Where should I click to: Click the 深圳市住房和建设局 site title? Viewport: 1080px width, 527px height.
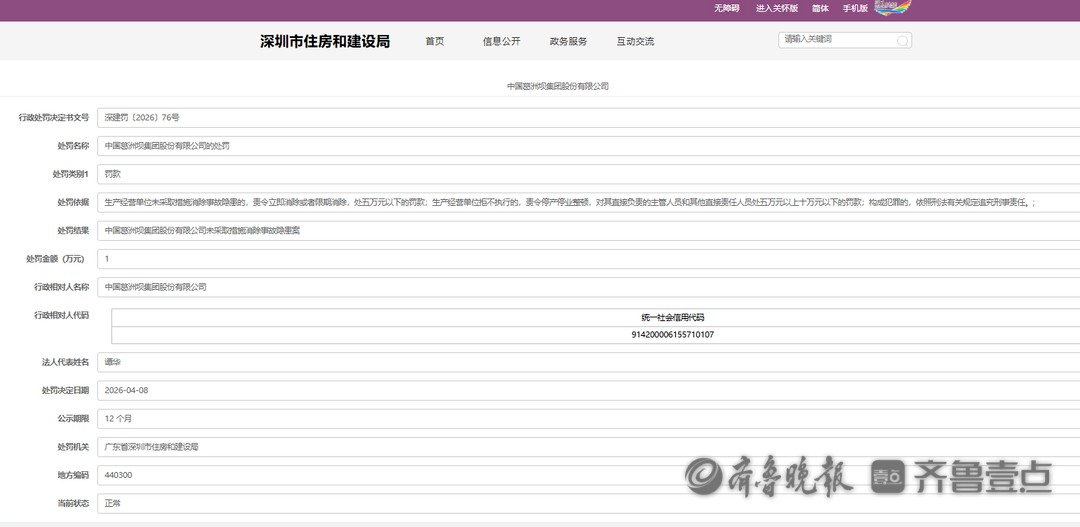click(x=325, y=42)
